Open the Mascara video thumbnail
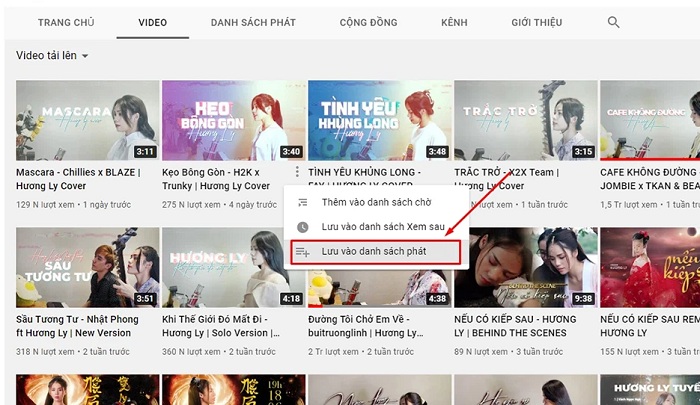The image size is (700, 405). point(88,120)
